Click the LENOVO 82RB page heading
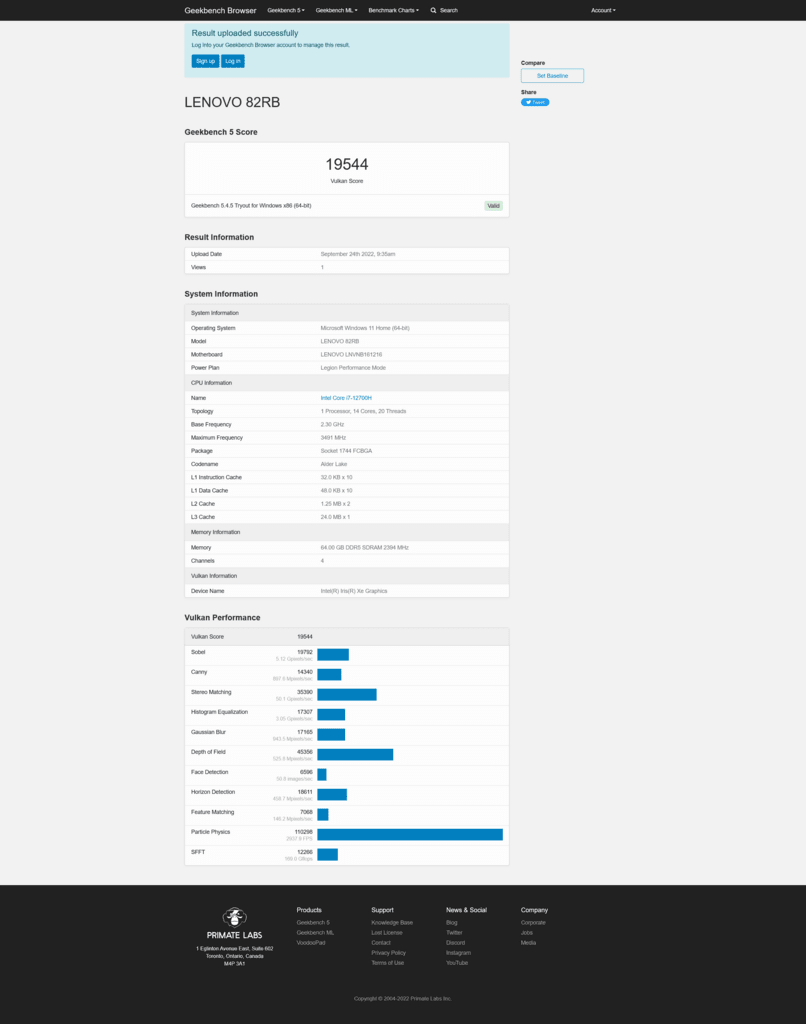Screen dimensions: 806x1024 (x=232, y=103)
